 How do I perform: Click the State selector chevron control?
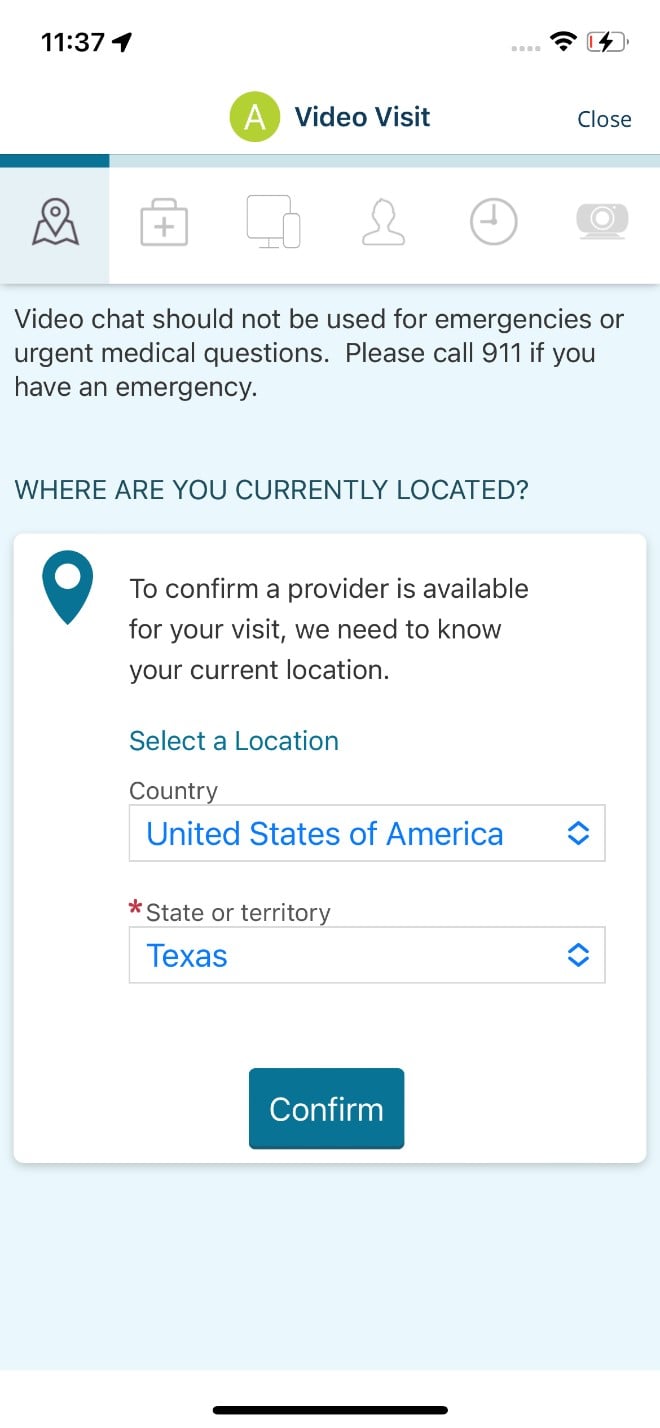578,955
